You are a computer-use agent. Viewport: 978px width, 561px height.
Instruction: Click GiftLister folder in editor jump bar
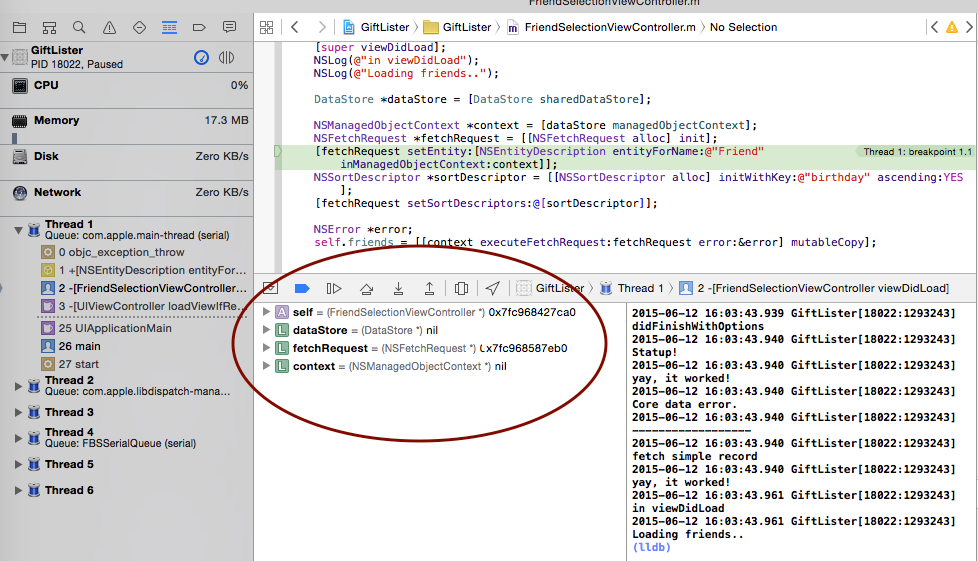[x=457, y=27]
